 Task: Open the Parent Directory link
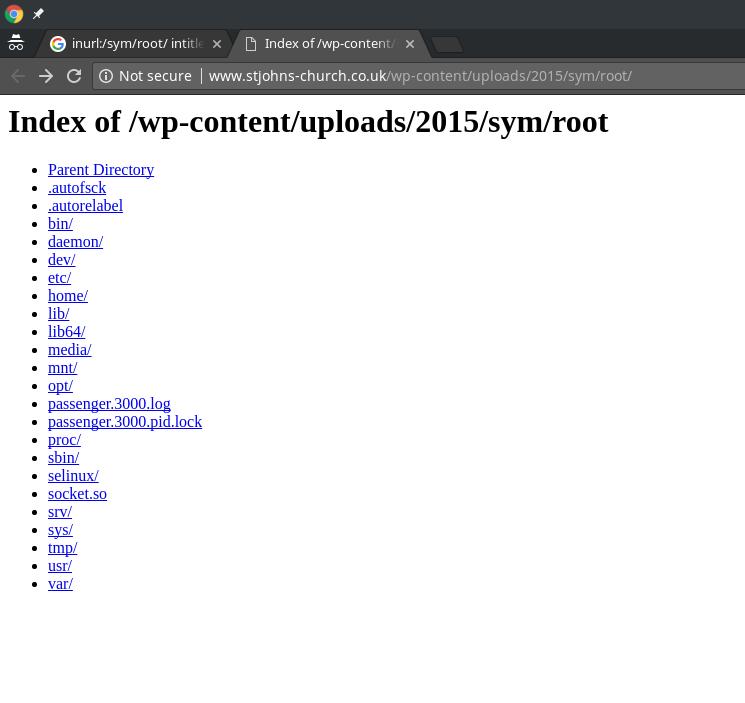point(101,170)
